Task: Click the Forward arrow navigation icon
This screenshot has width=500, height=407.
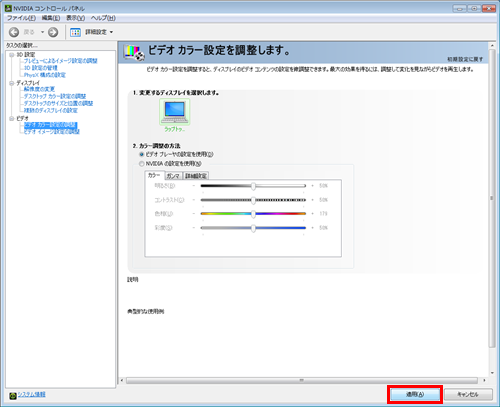Action: pos(53,32)
